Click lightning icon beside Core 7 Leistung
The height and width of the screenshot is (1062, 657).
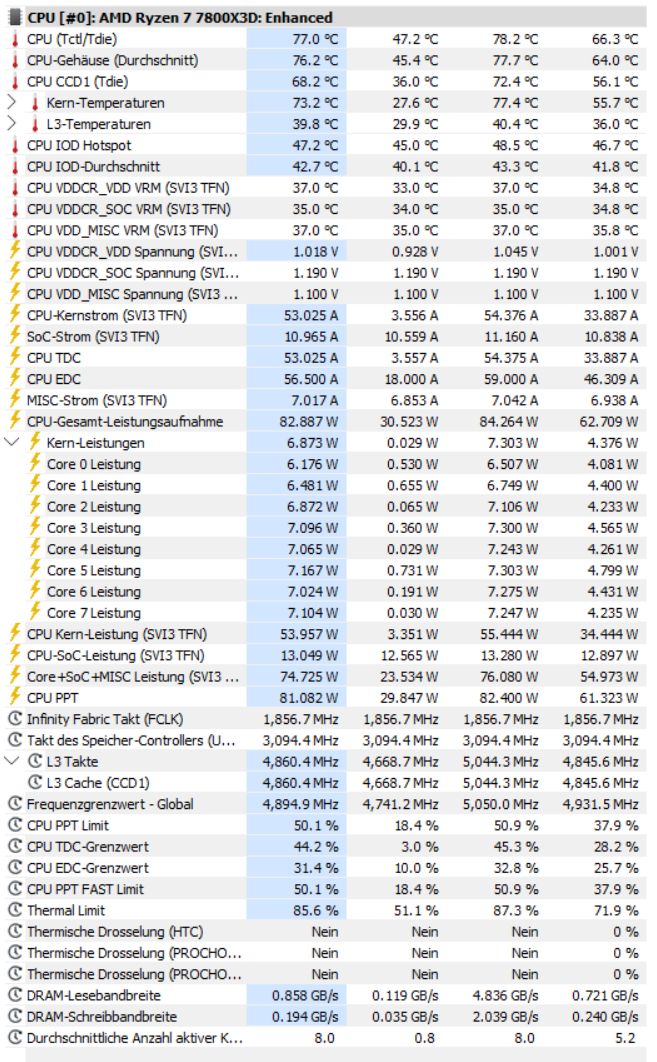tap(35, 612)
